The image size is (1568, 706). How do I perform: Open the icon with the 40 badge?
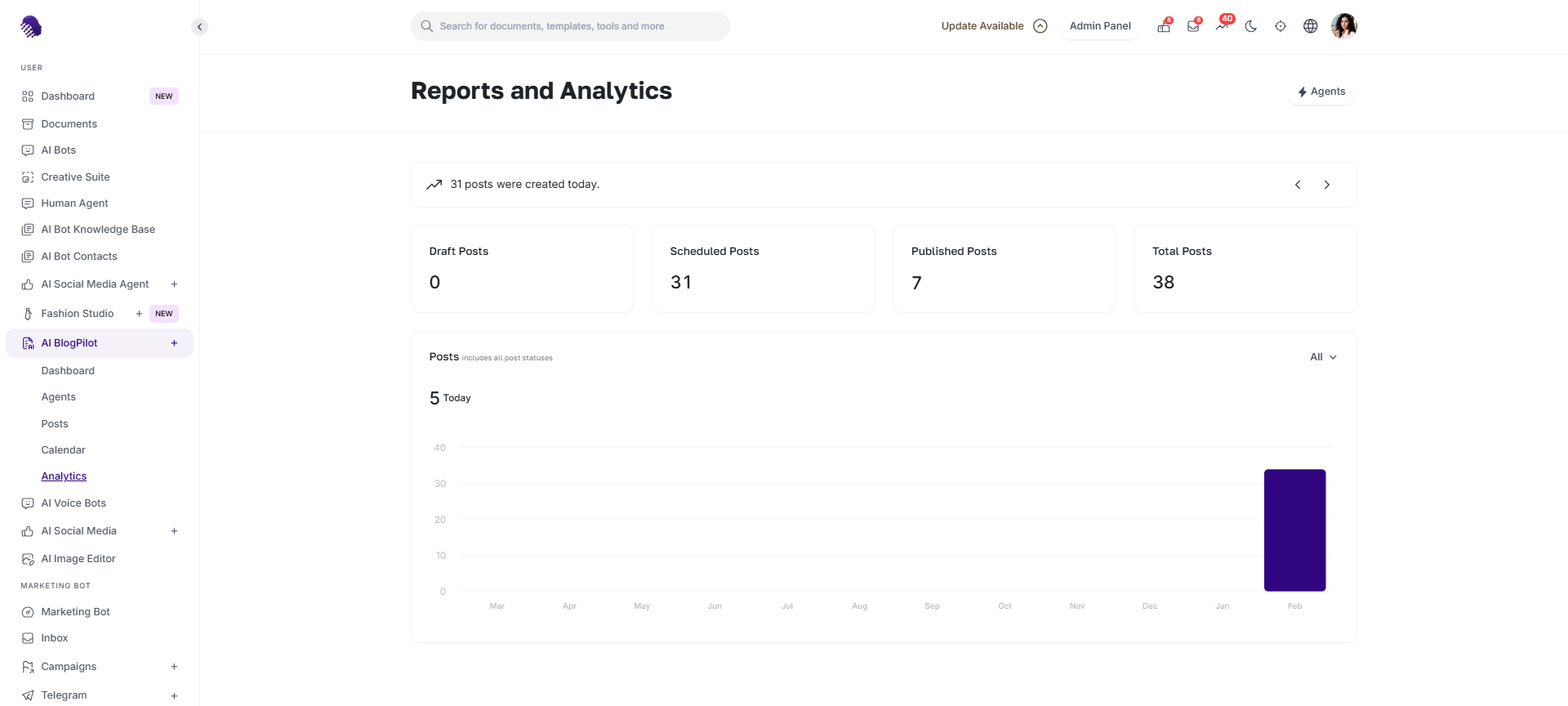click(1223, 25)
